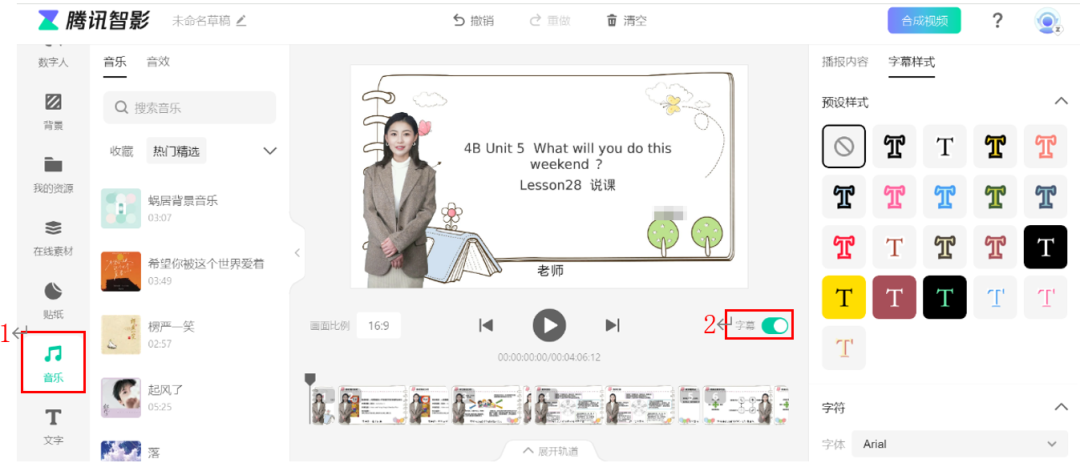1080x467 pixels.
Task: Choose black T on yellow preset
Action: (x=844, y=298)
